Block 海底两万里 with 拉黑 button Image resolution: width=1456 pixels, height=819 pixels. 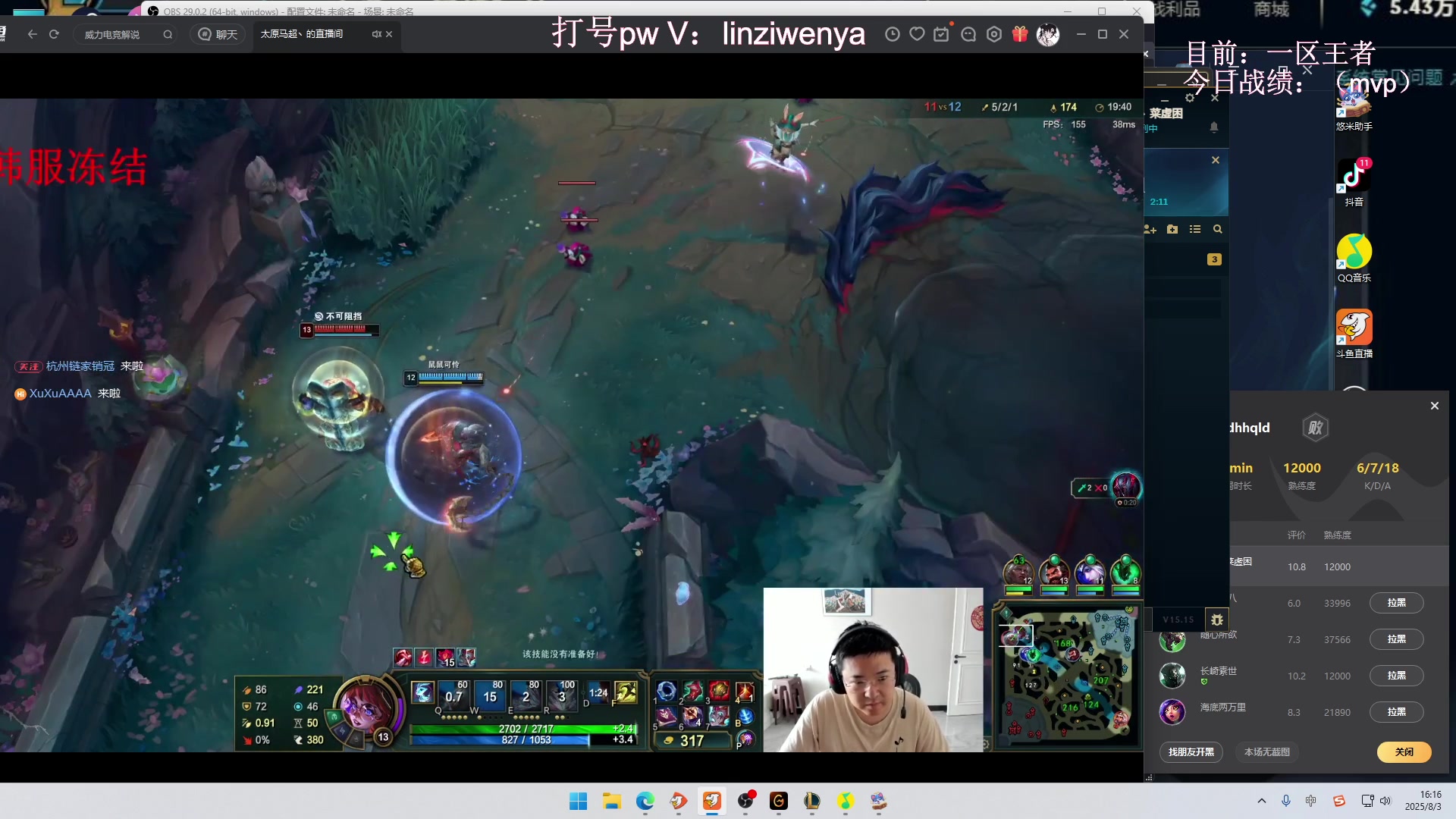(1396, 712)
